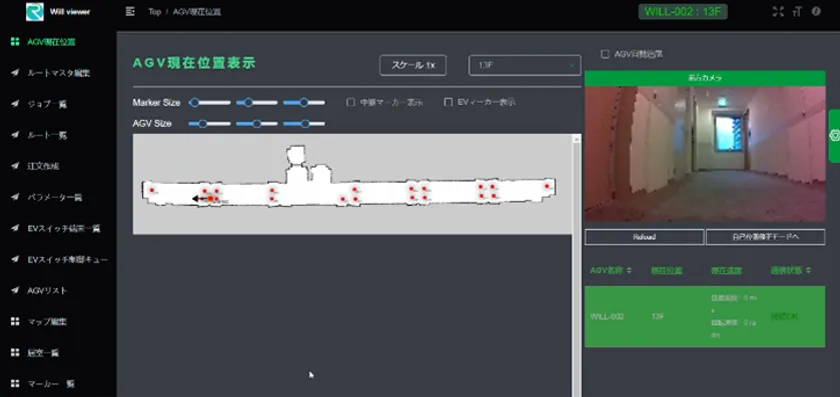Viewport: 840px width, 397px height.
Task: Collapse the sidebar with the hamburger icon
Action: 130,11
